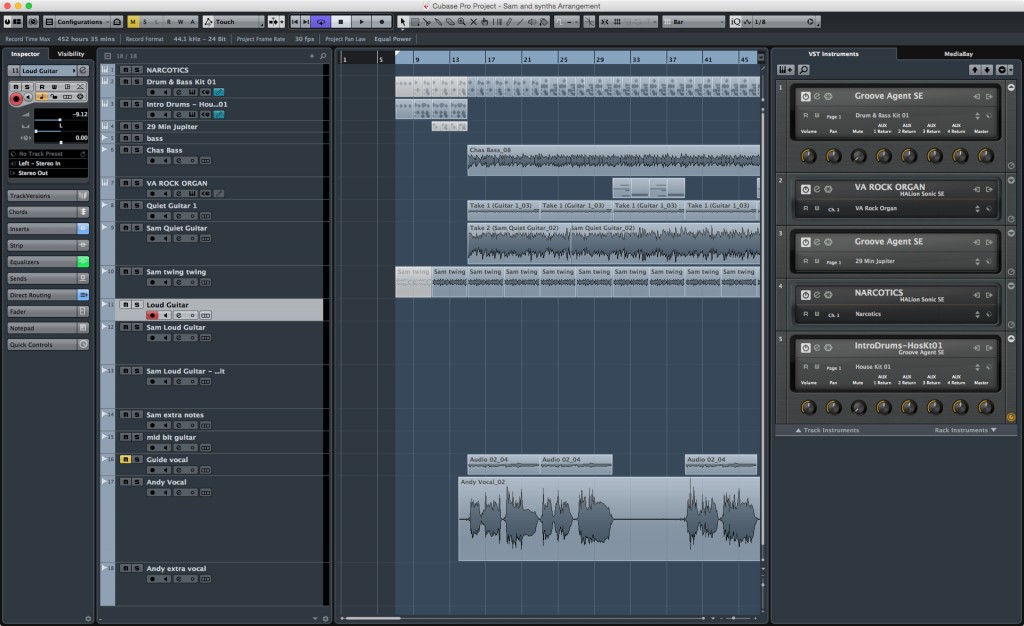Select the Line tool
This screenshot has height=626, width=1024.
click(520, 22)
